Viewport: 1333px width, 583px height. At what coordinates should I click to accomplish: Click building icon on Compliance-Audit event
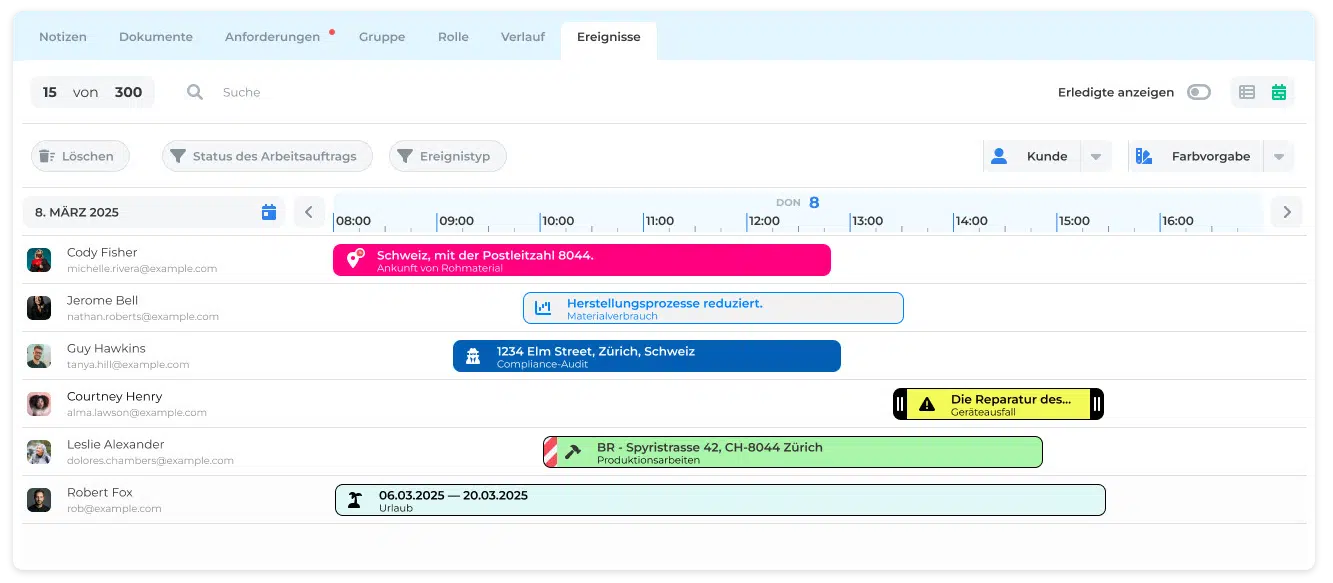[x=473, y=356]
